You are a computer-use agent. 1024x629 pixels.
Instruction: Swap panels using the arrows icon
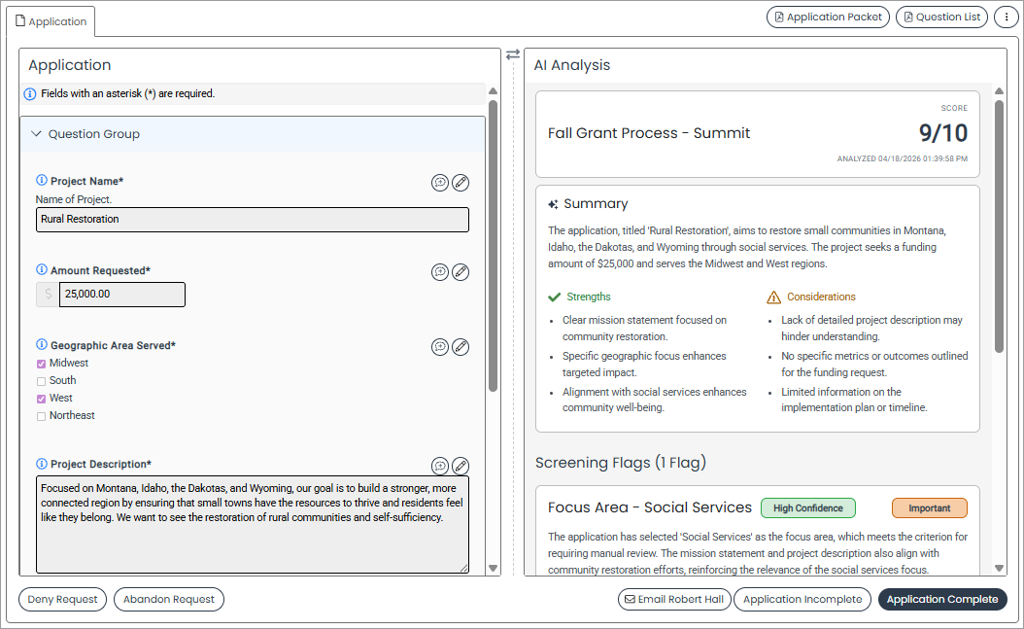click(513, 55)
